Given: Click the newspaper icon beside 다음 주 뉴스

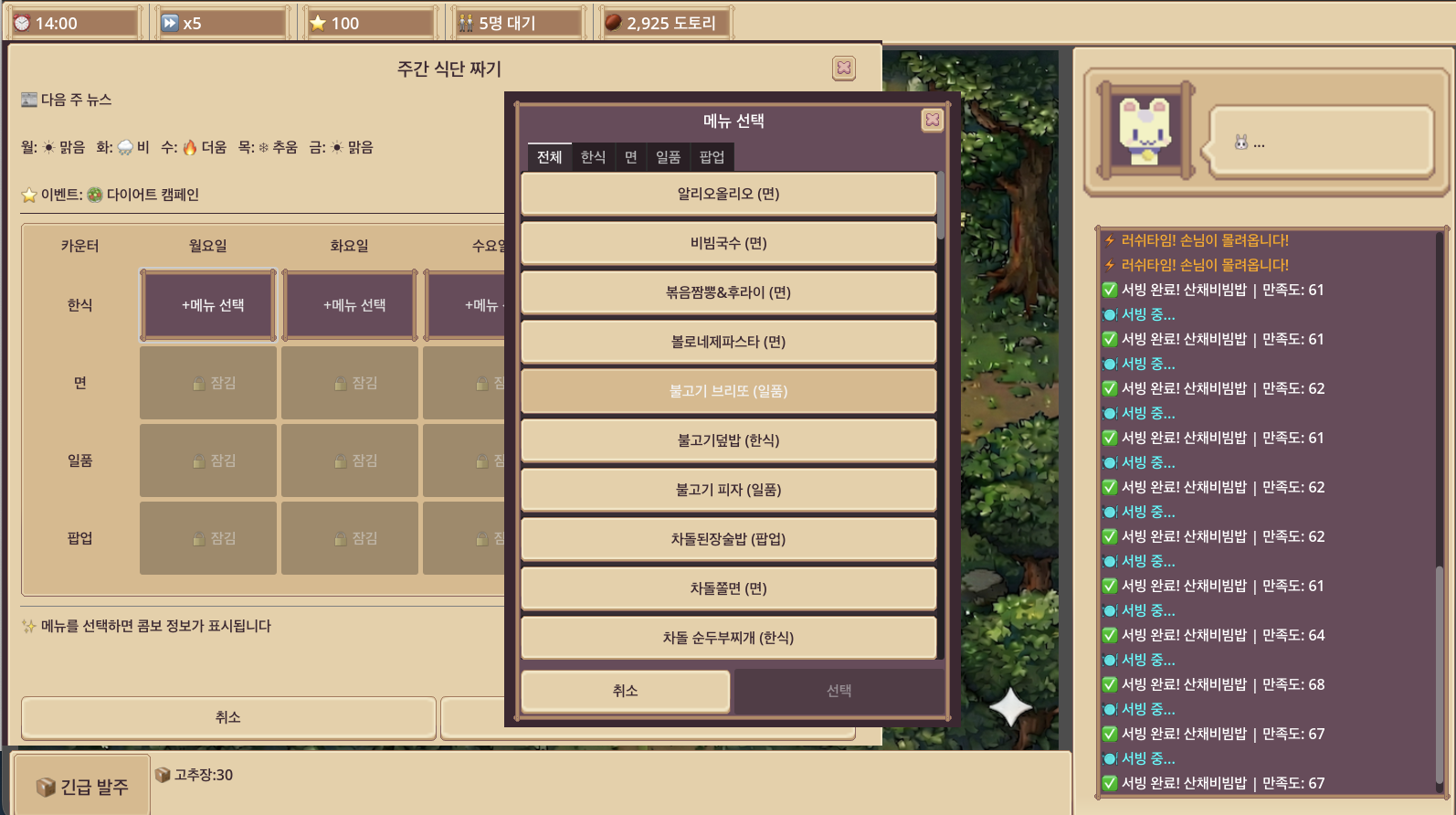Looking at the screenshot, I should click(29, 100).
